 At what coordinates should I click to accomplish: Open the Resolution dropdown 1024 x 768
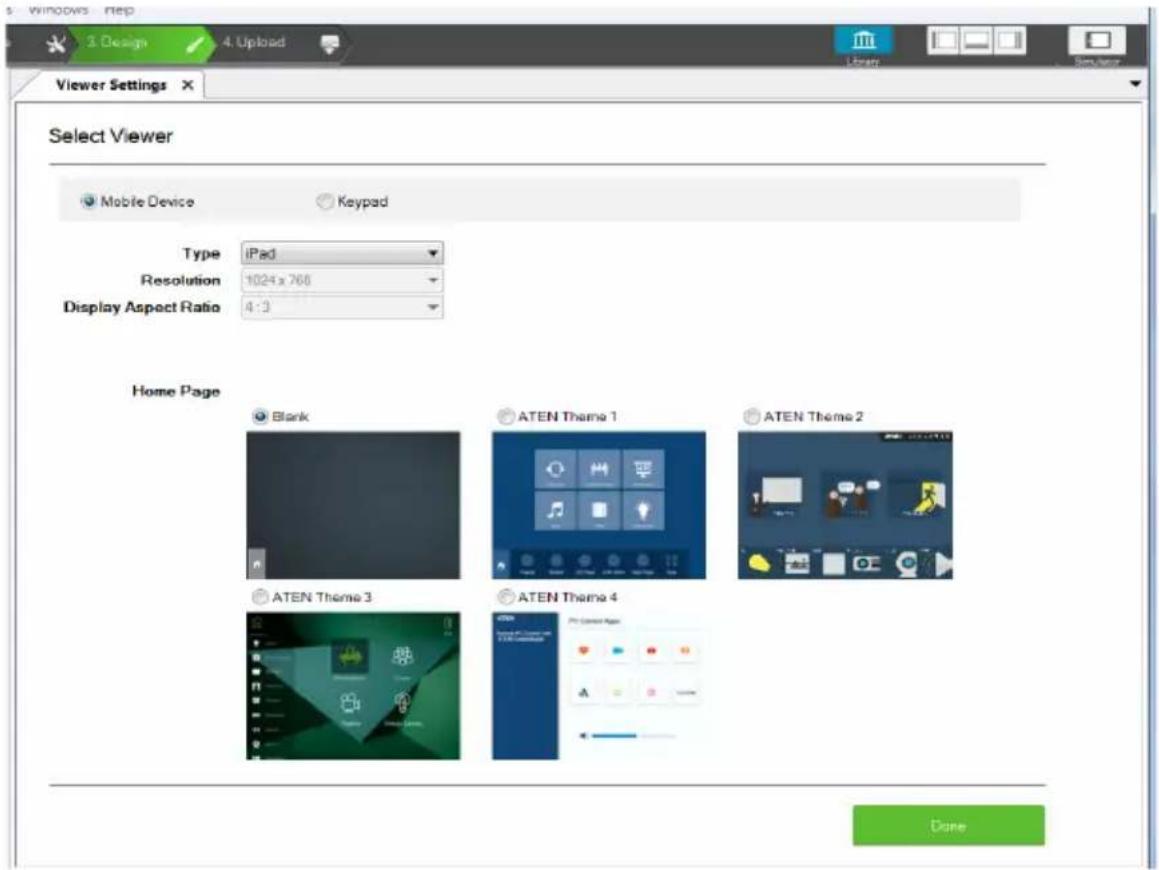[x=342, y=280]
